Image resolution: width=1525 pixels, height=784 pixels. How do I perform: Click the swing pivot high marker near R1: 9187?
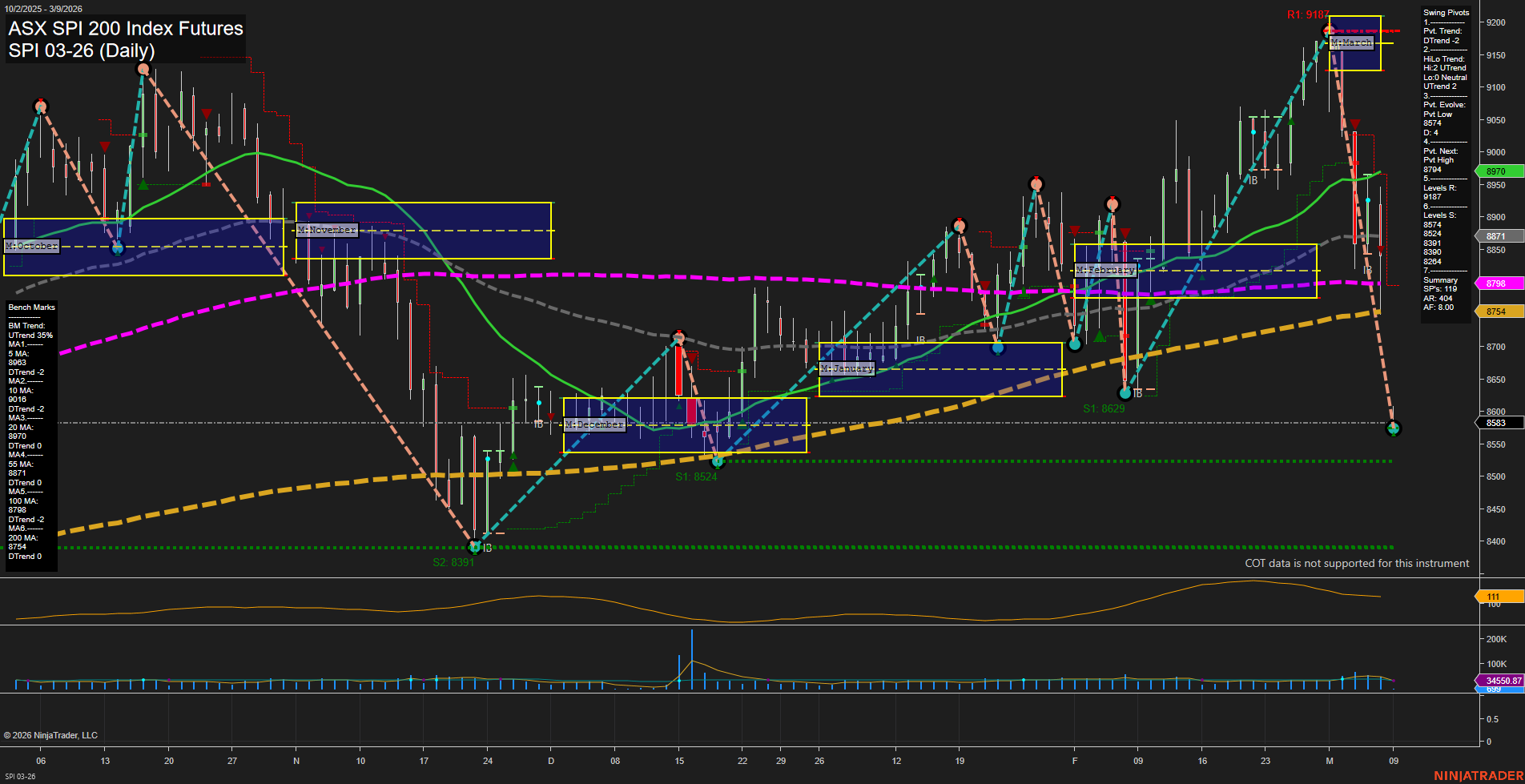1329,31
